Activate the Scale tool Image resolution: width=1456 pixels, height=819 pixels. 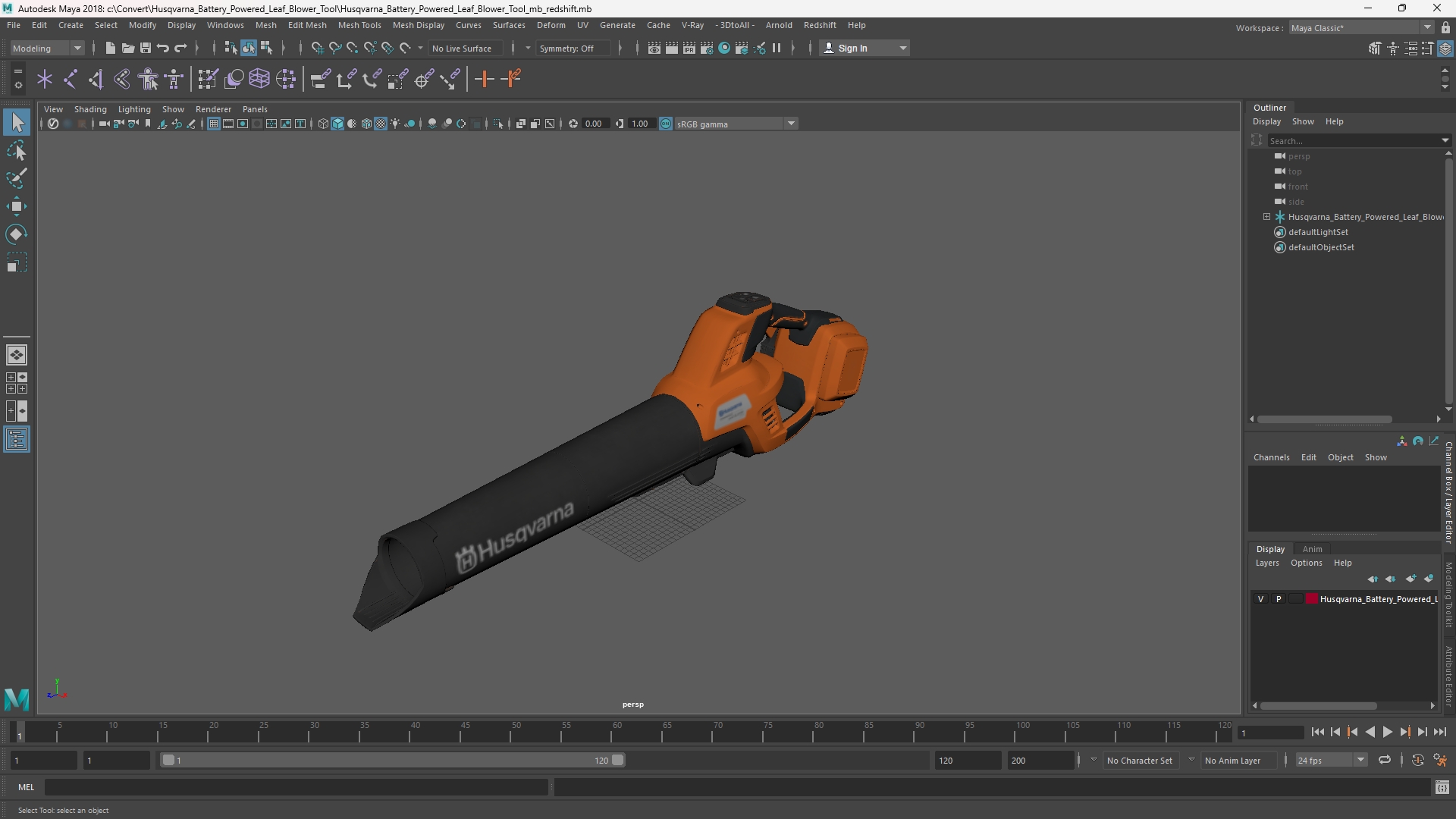tap(17, 262)
